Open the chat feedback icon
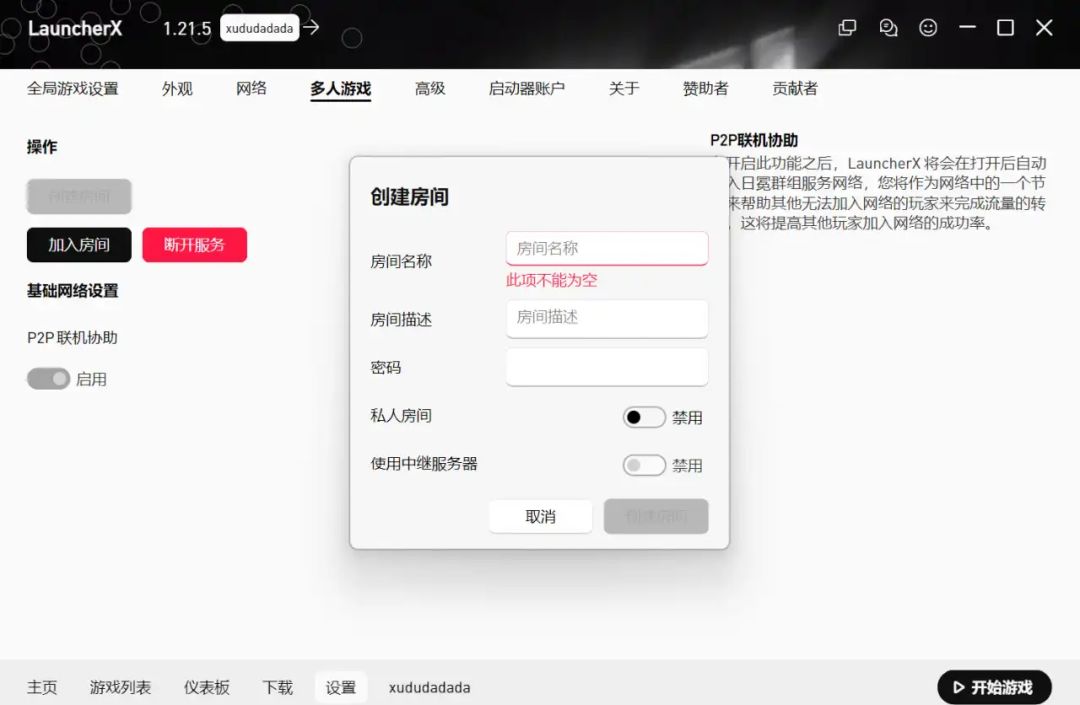 tap(888, 28)
